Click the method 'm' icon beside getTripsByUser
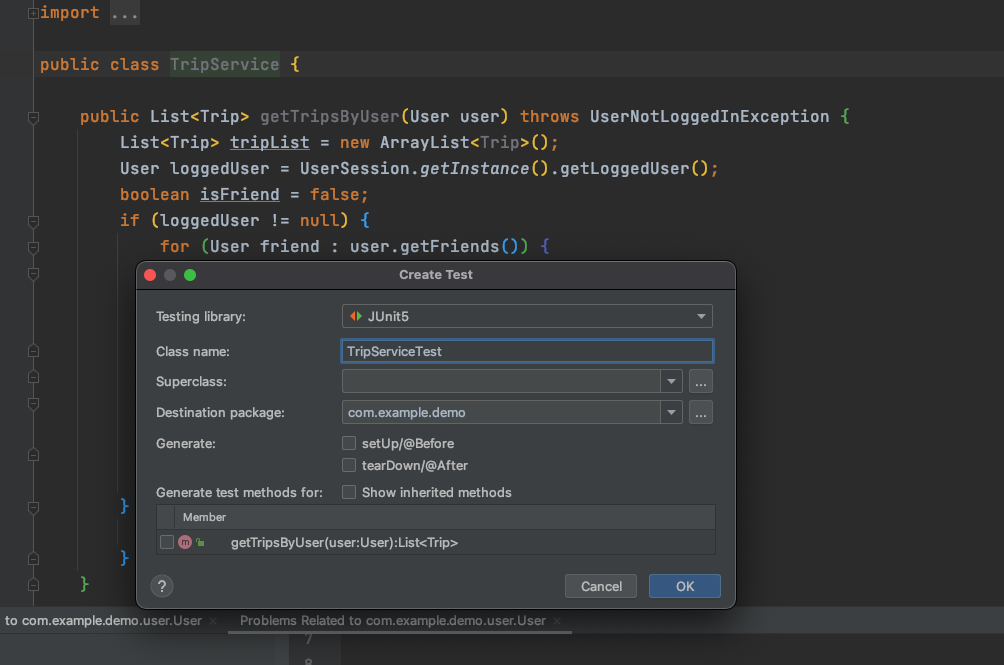The image size is (1004, 665). click(185, 542)
